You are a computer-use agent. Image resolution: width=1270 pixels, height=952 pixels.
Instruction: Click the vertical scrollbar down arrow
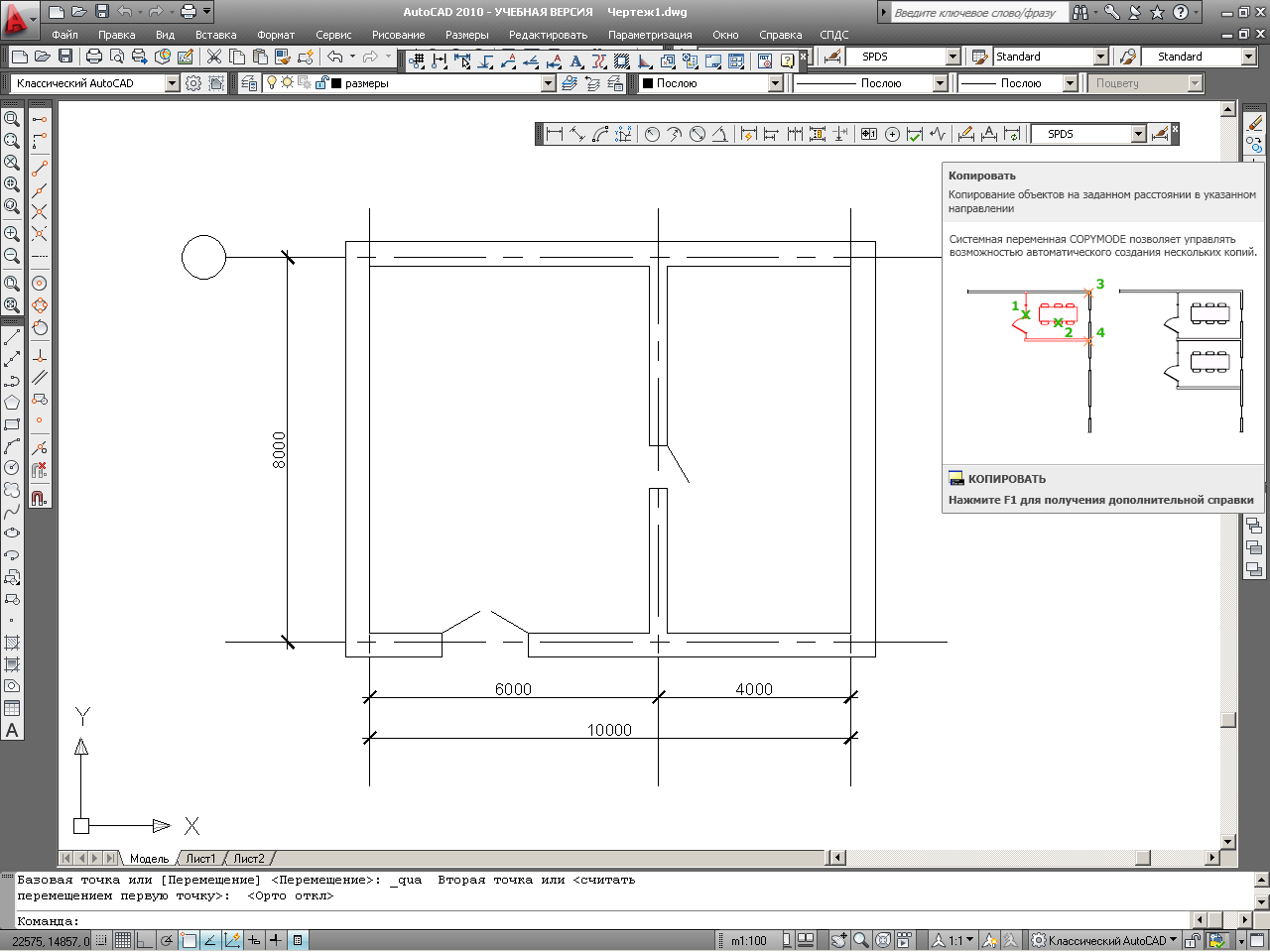pyautogui.click(x=1228, y=842)
